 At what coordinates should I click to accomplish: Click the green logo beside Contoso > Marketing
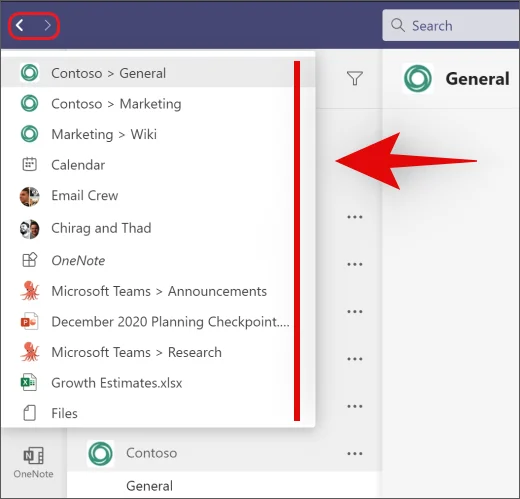click(x=29, y=103)
